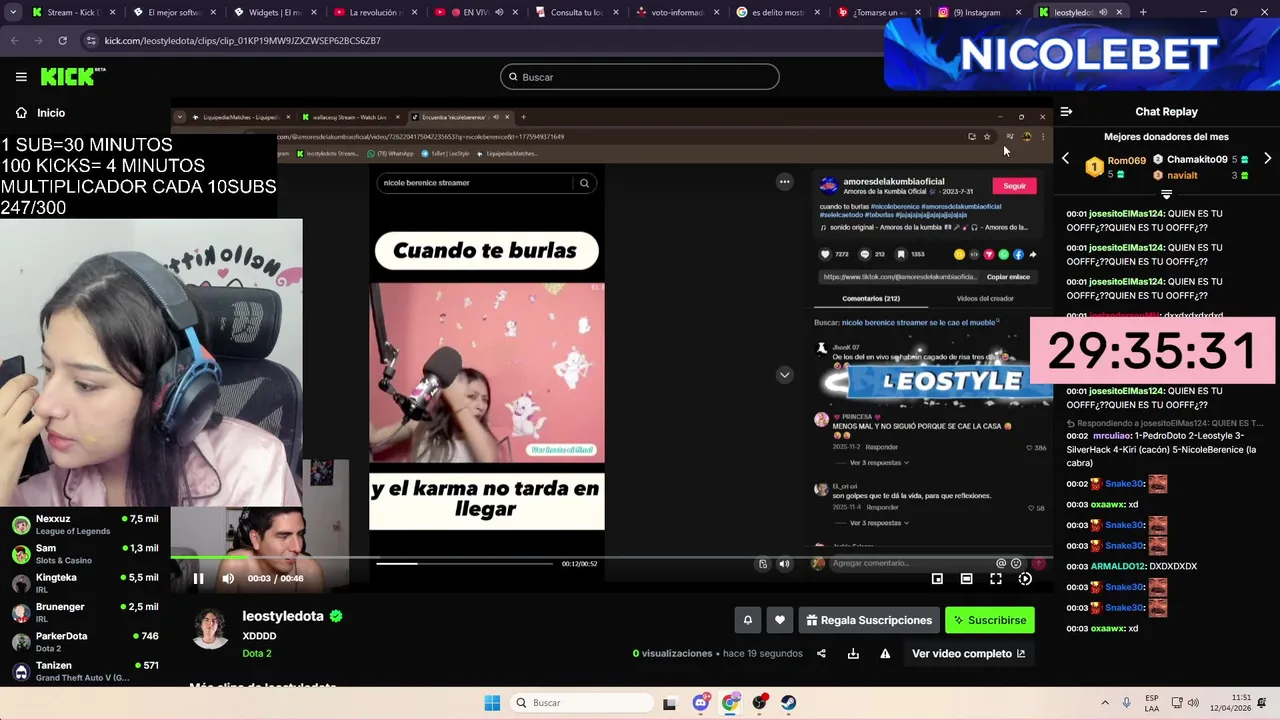Click donor name Rom069
The image size is (1280, 720).
click(x=1126, y=160)
